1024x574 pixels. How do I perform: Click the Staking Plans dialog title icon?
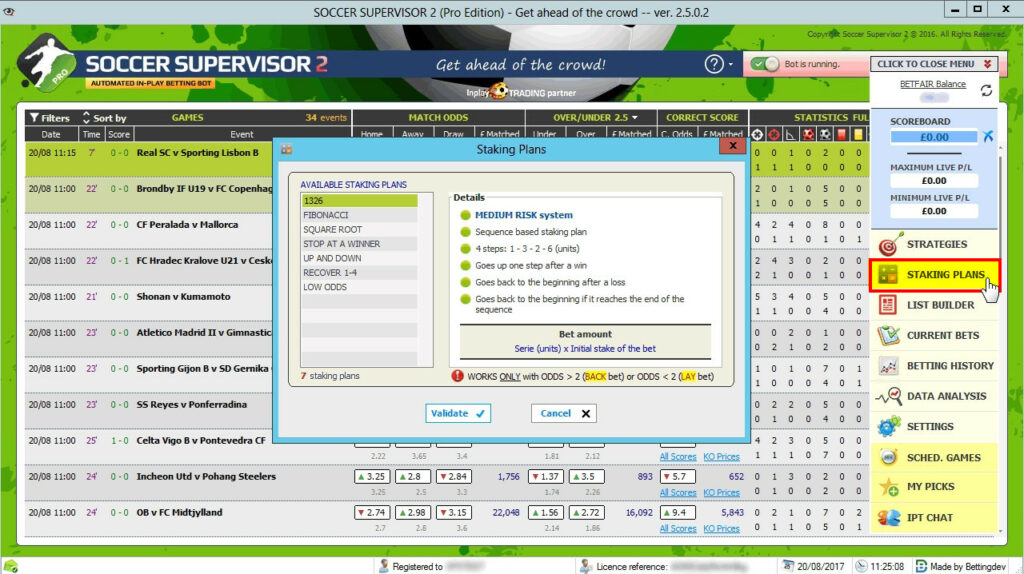pos(286,150)
